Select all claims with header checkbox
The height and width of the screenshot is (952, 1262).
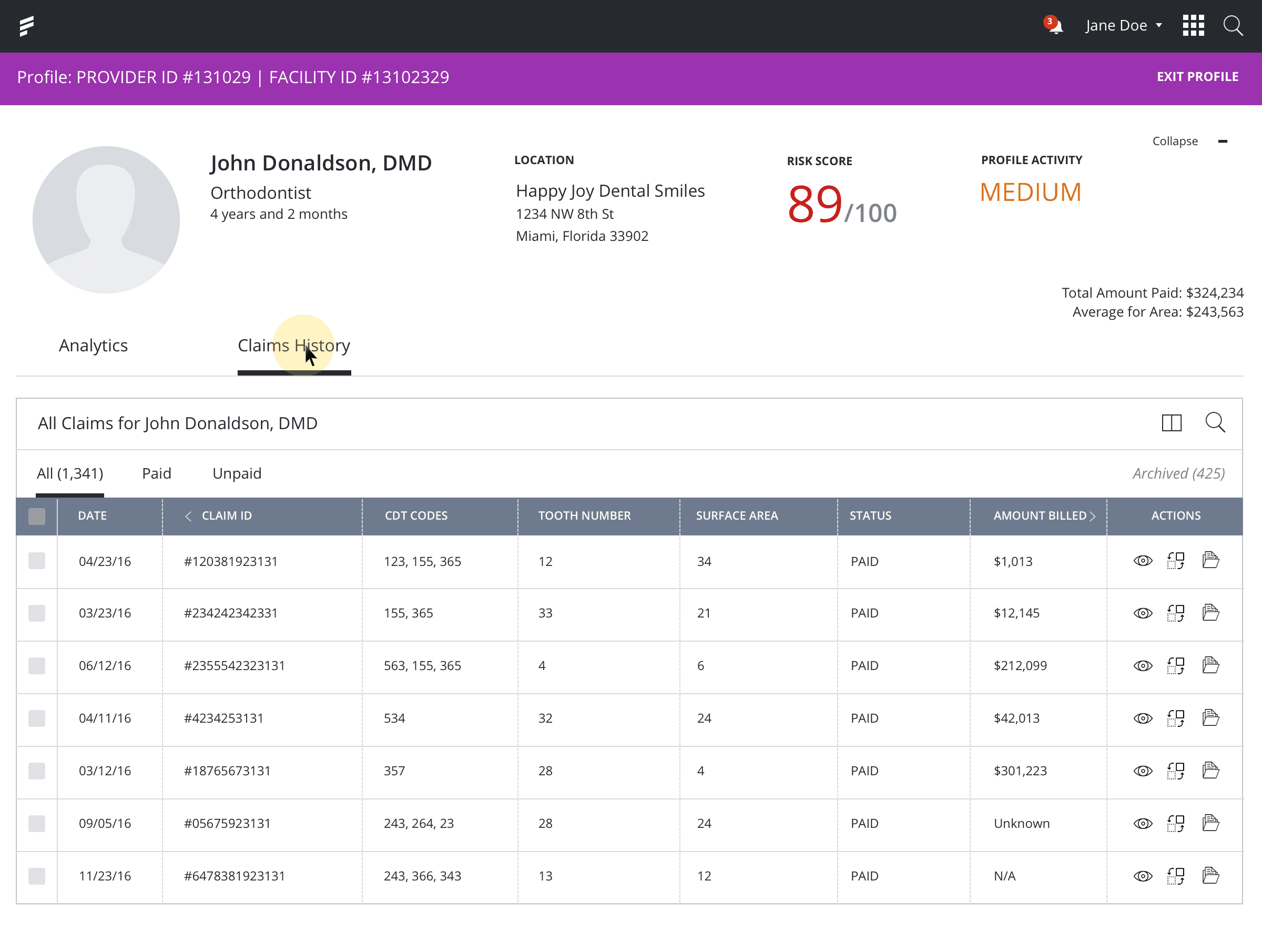click(x=37, y=516)
